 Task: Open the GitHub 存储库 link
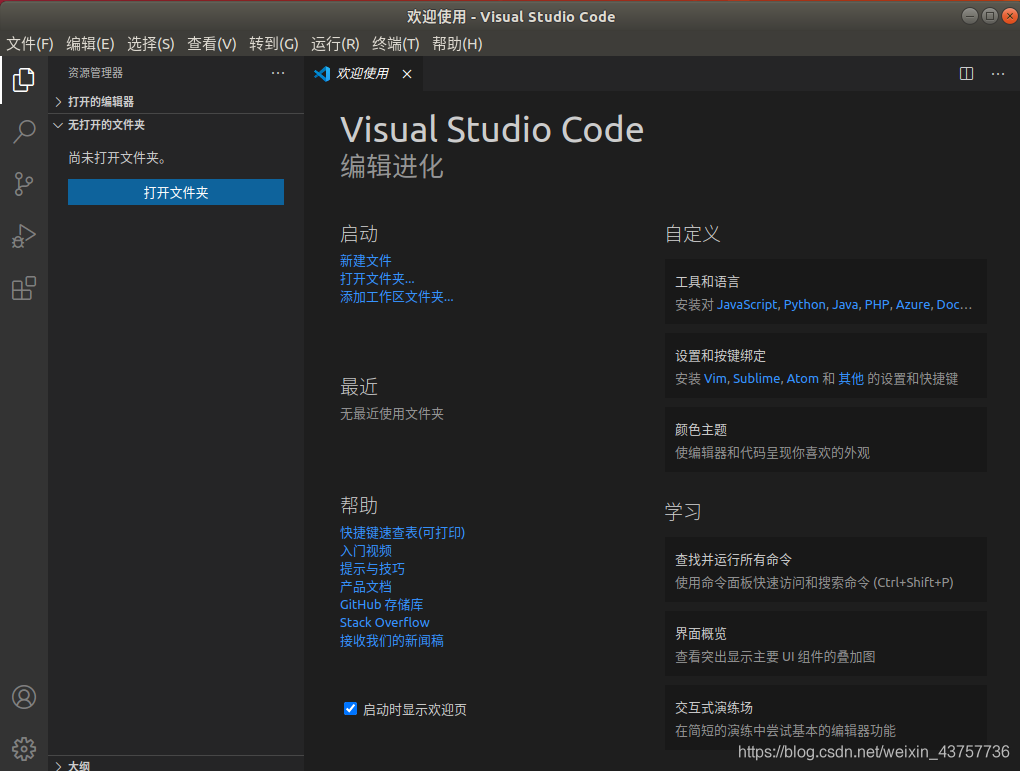coord(382,604)
